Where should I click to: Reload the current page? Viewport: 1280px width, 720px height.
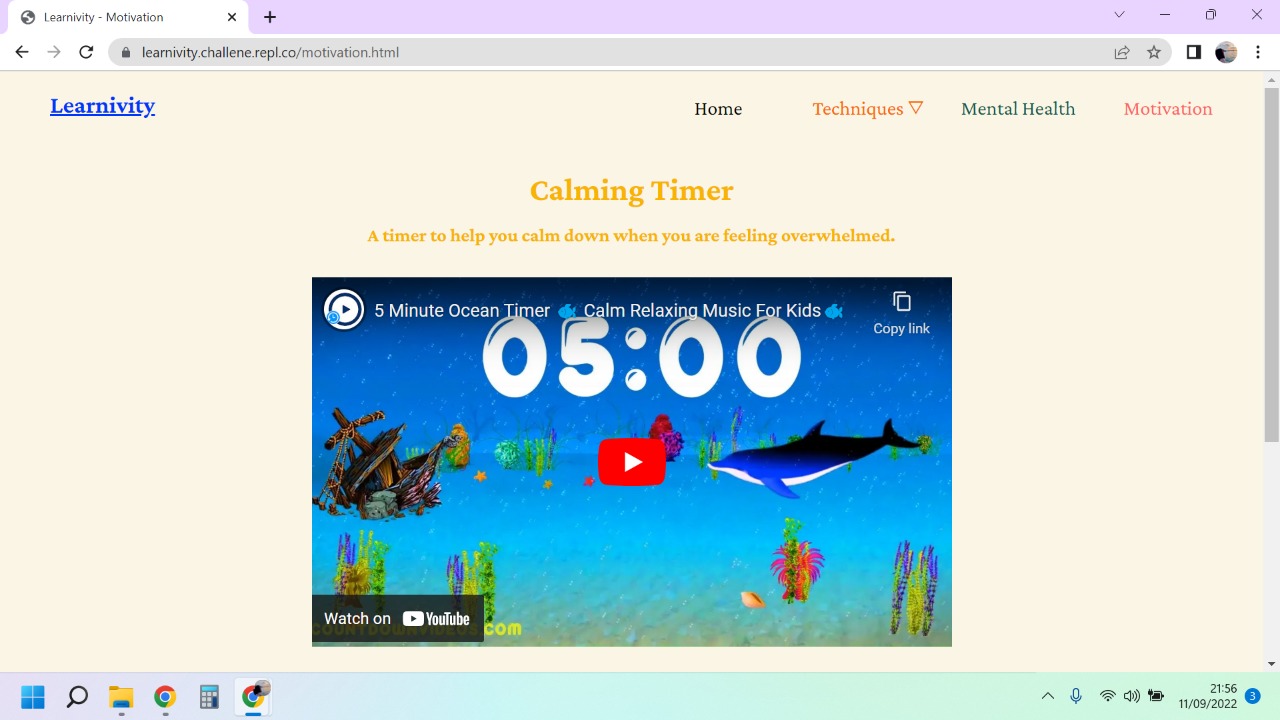pyautogui.click(x=86, y=52)
